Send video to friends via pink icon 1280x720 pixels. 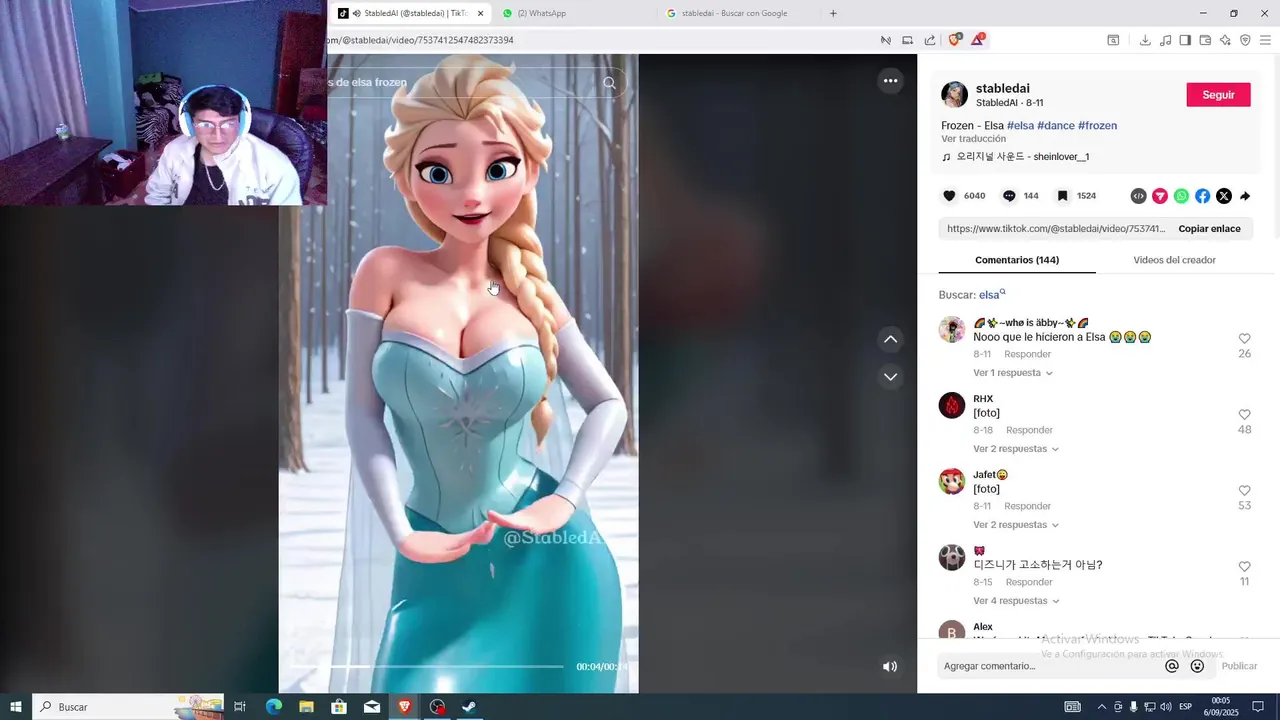[x=1160, y=196]
